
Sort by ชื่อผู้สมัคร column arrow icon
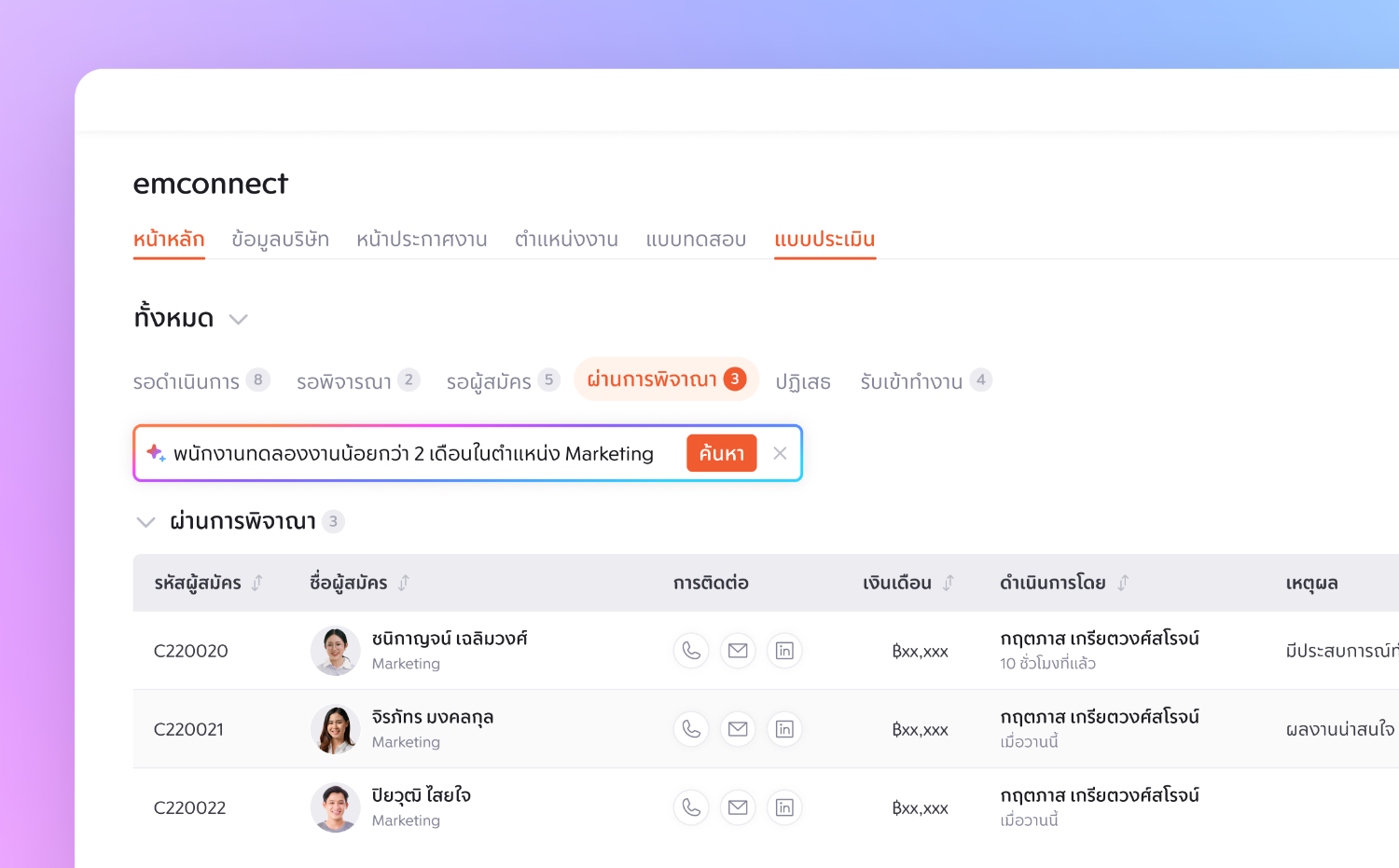404,583
